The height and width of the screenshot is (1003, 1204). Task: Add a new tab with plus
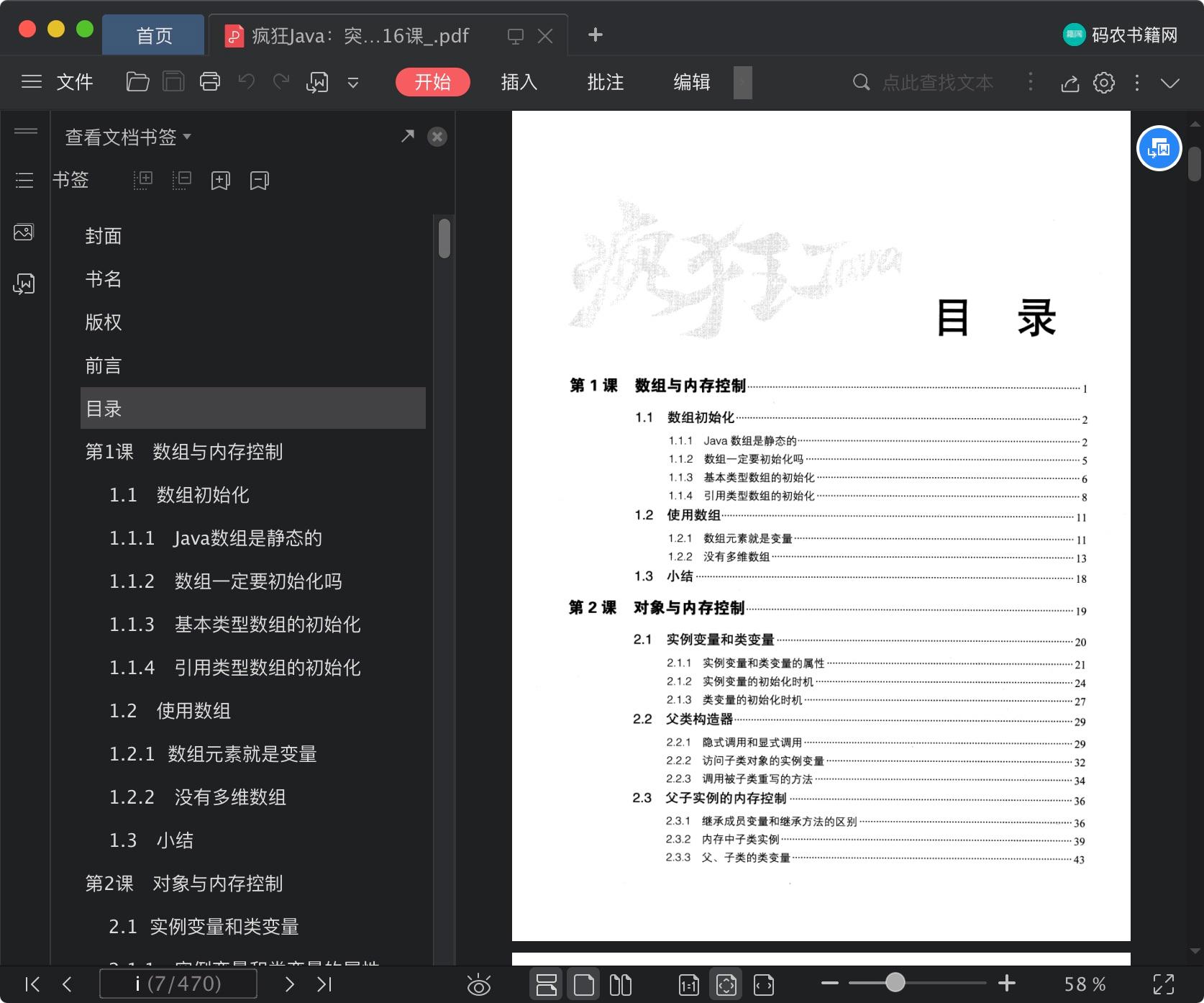(x=596, y=35)
